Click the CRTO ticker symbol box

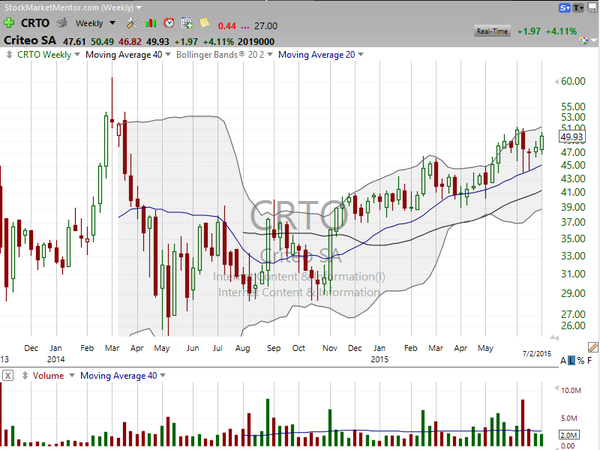click(35, 23)
